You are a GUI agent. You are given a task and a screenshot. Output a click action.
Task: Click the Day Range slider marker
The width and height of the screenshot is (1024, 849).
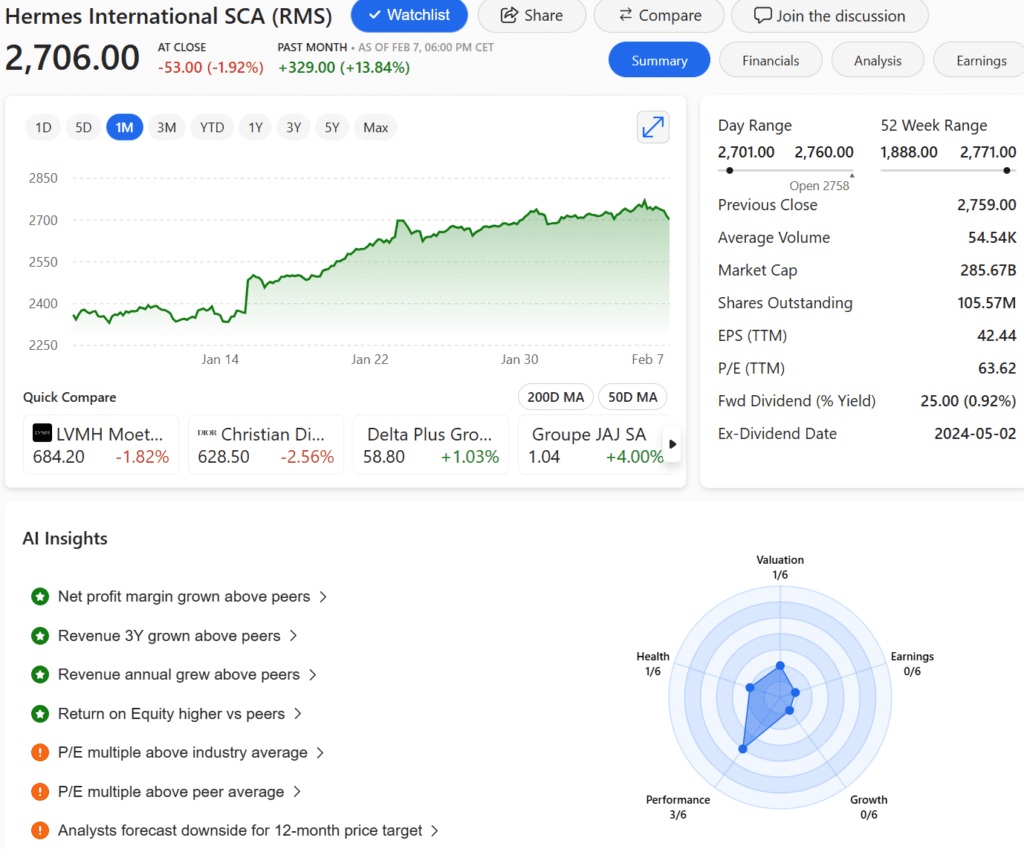click(x=729, y=170)
